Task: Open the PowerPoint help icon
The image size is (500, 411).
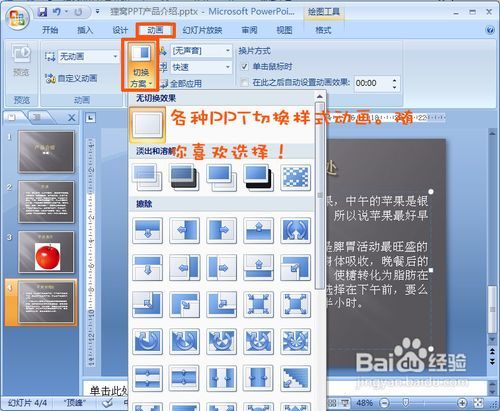Action: tap(490, 30)
